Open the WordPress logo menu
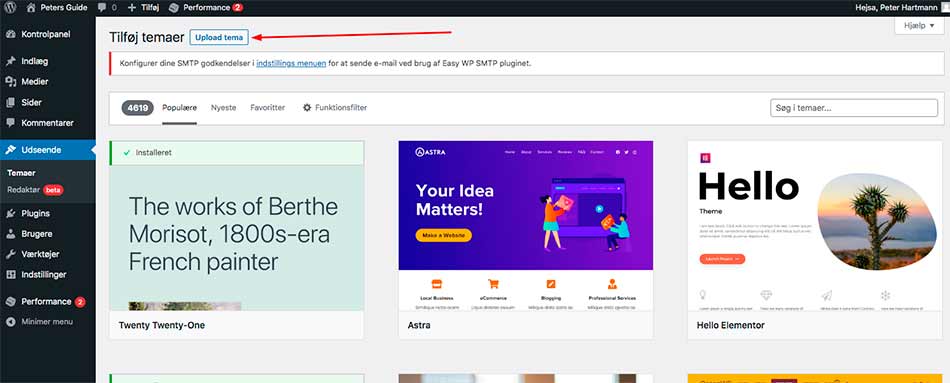Screen dimensions: 950x383 pyautogui.click(x=10, y=8)
